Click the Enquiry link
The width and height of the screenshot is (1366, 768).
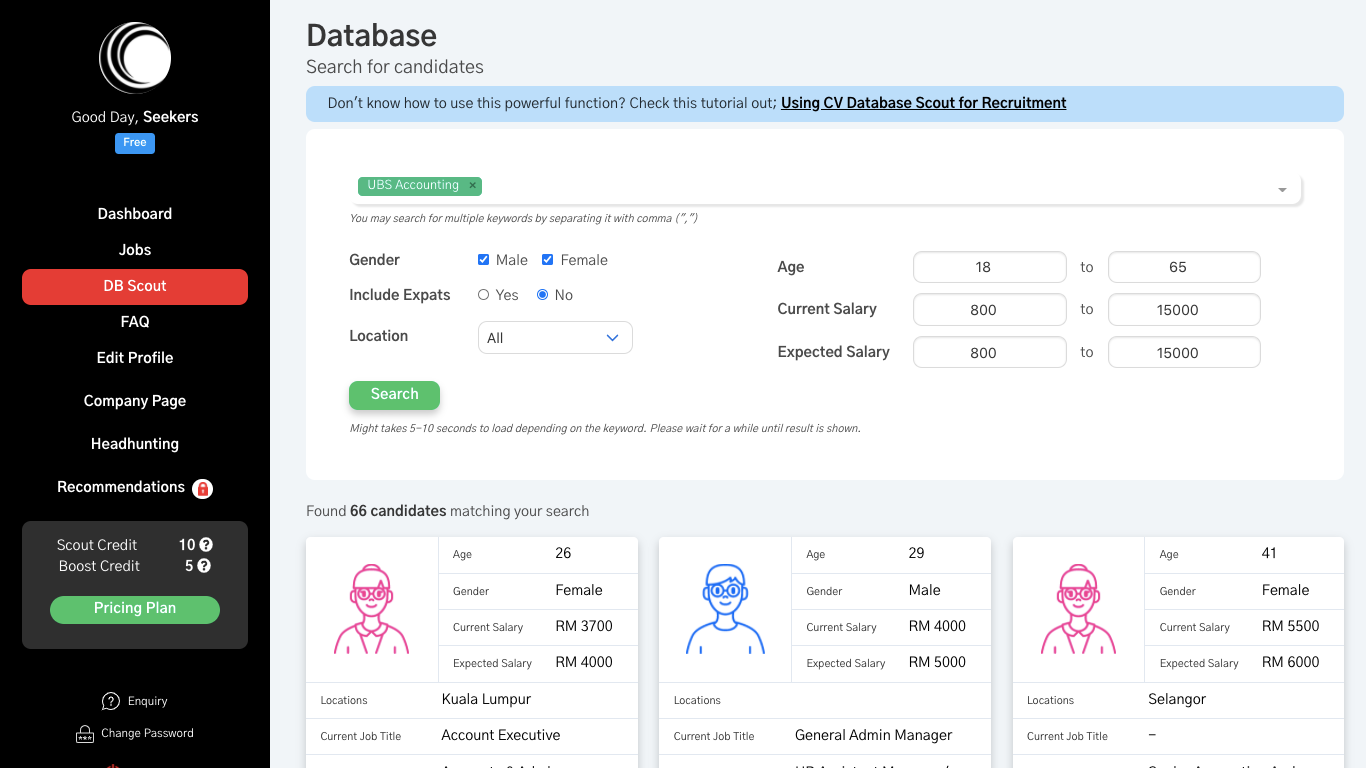pyautogui.click(x=148, y=701)
